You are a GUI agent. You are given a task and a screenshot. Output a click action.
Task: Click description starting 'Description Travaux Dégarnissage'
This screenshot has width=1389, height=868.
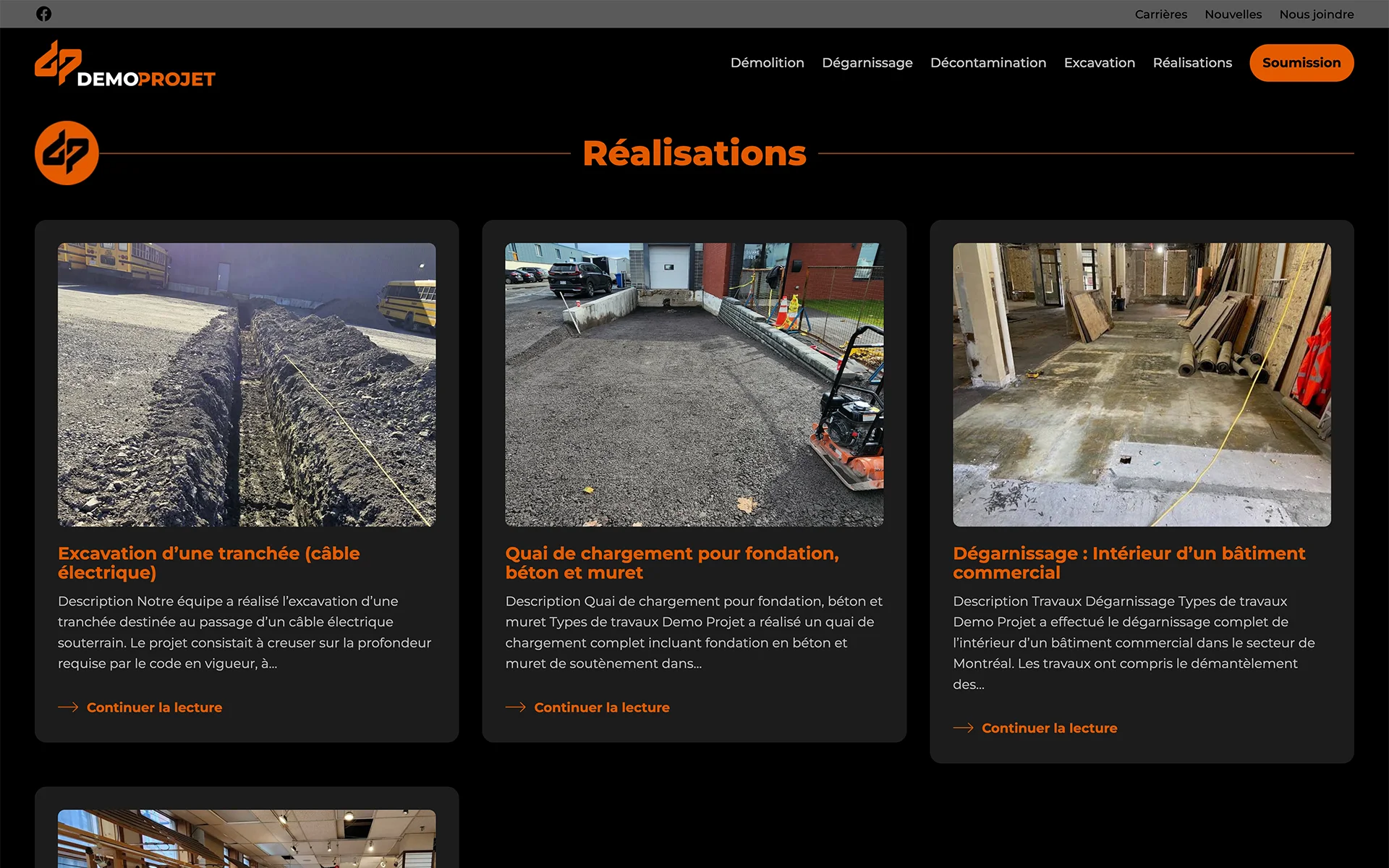(x=1134, y=642)
